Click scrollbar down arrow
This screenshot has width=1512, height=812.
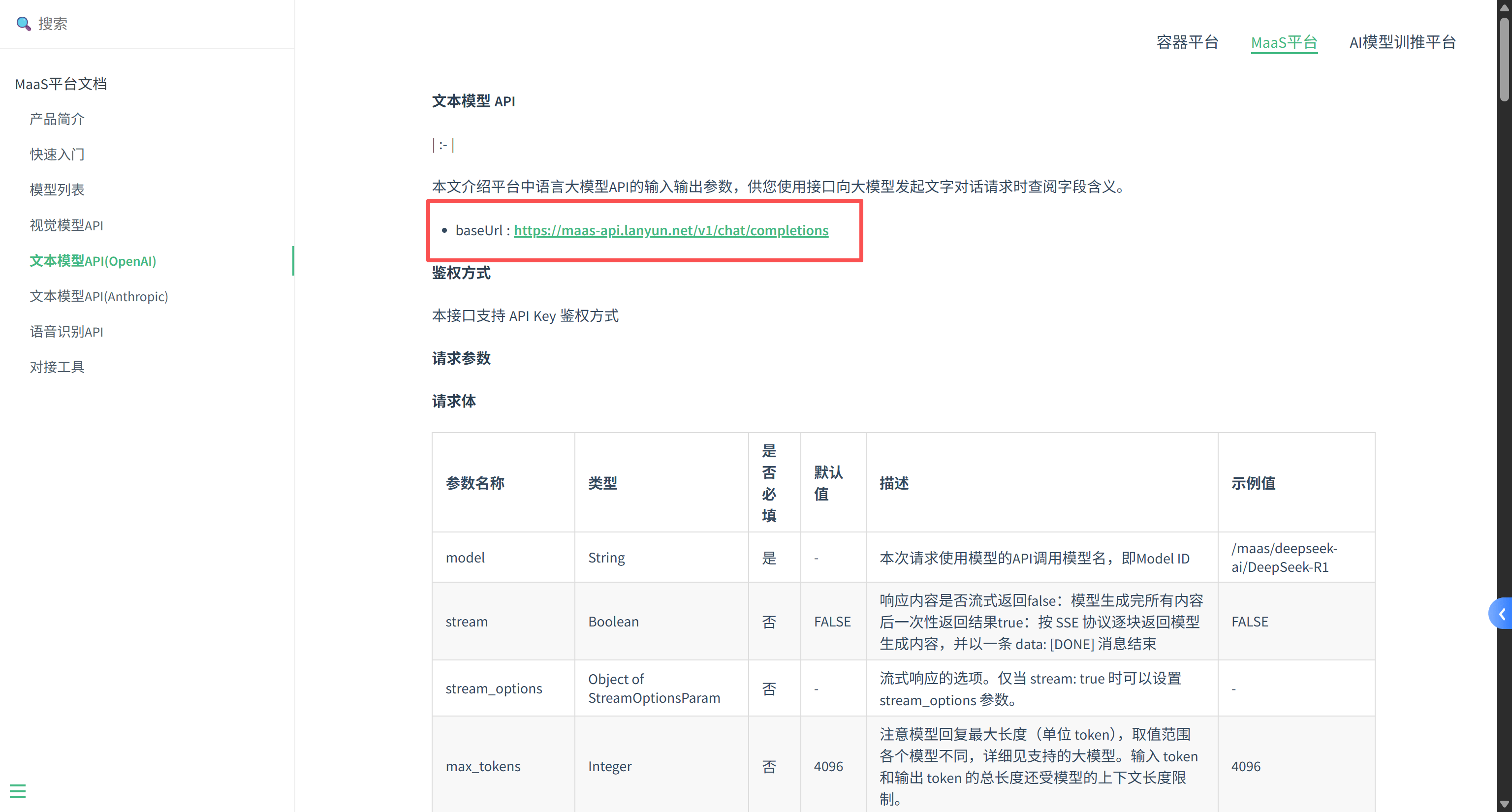click(x=1504, y=805)
